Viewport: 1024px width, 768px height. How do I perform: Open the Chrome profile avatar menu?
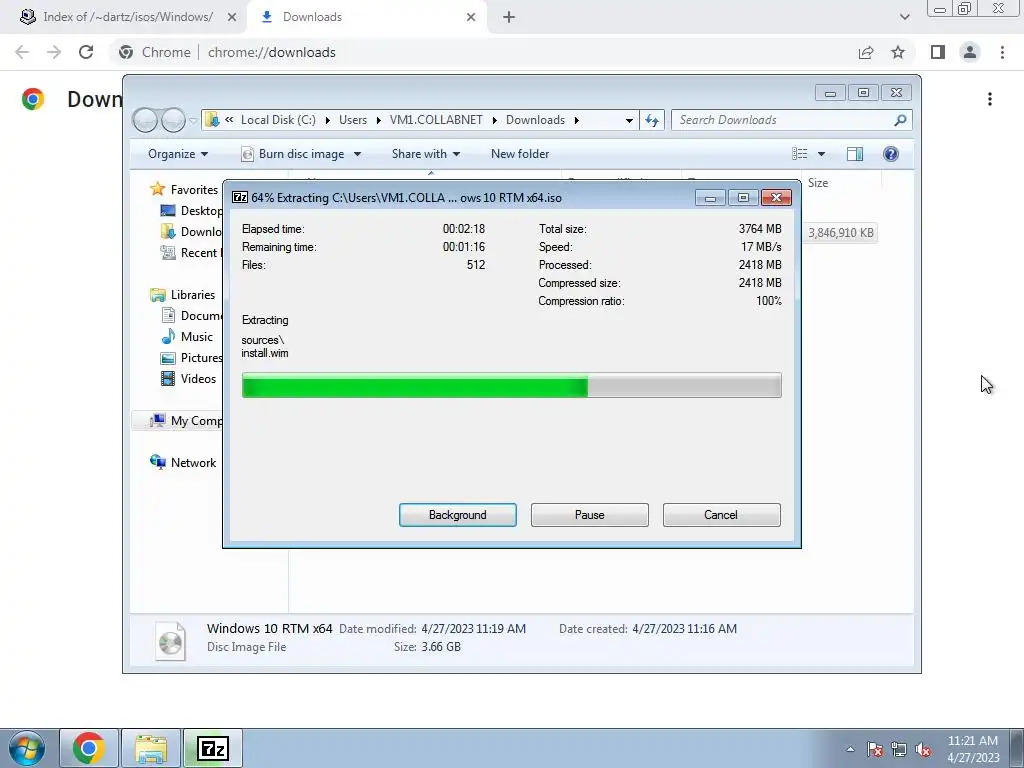tap(970, 52)
